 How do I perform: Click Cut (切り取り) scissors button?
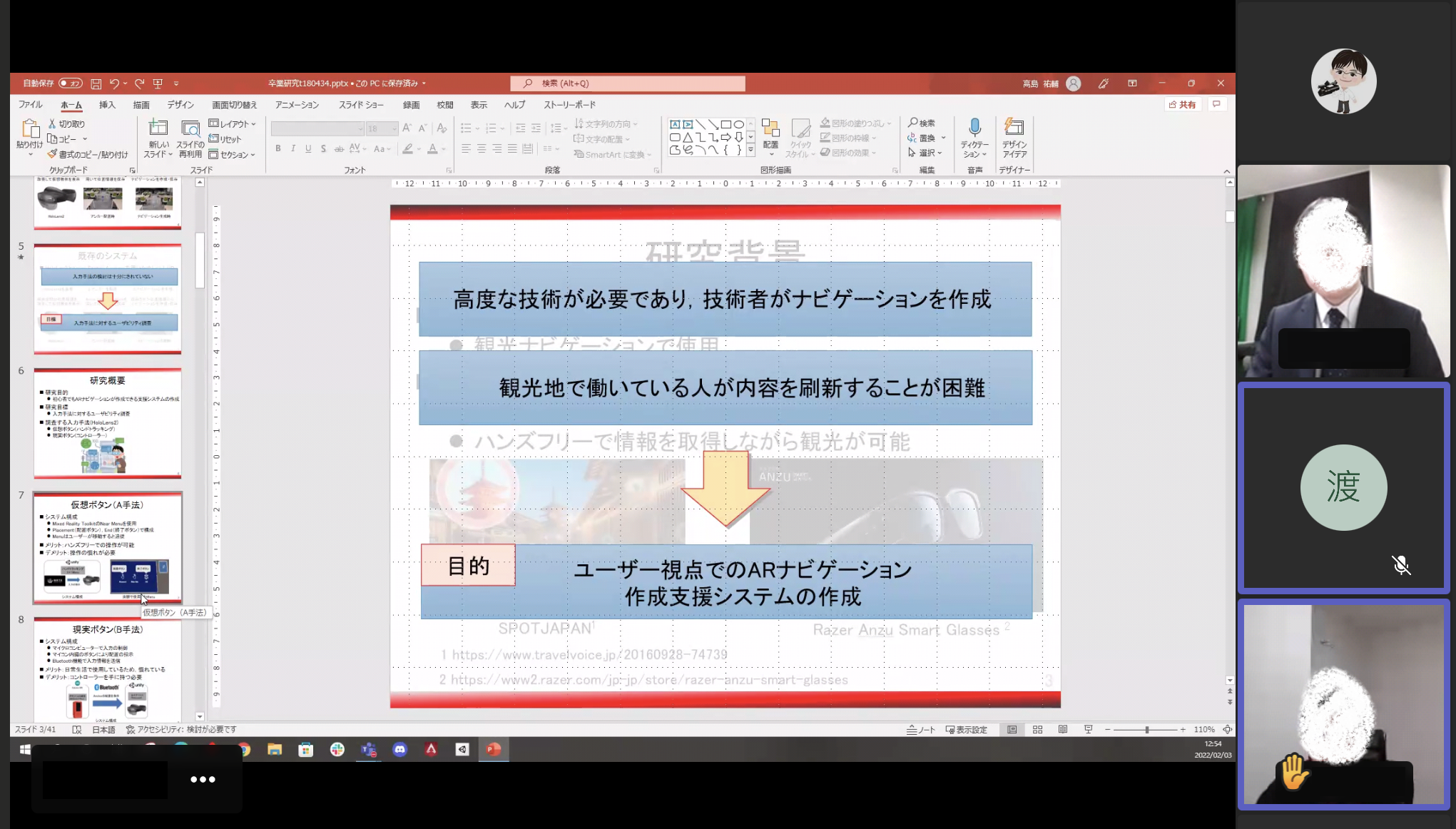point(66,124)
